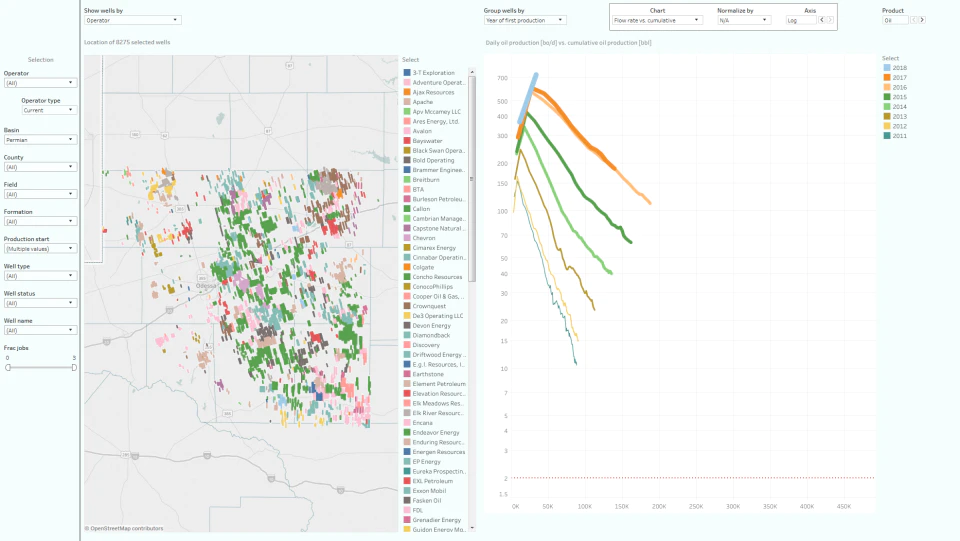This screenshot has width=960, height=541.
Task: Click the Frac jobs slider right handle
Action: (74, 368)
